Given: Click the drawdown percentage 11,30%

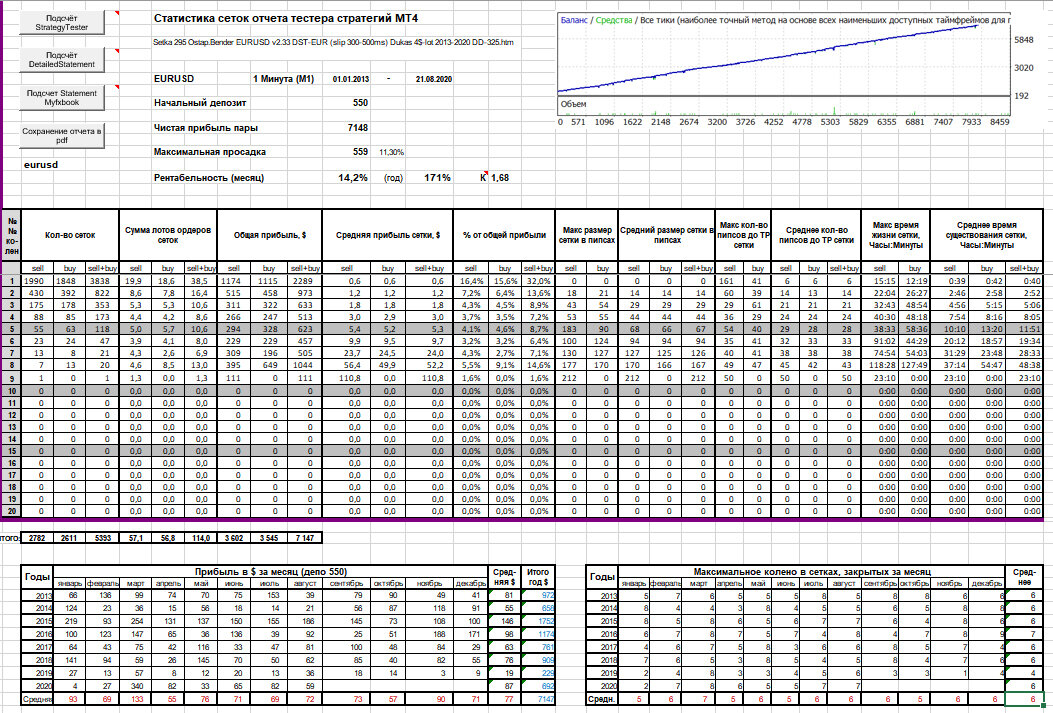Looking at the screenshot, I should 392,152.
